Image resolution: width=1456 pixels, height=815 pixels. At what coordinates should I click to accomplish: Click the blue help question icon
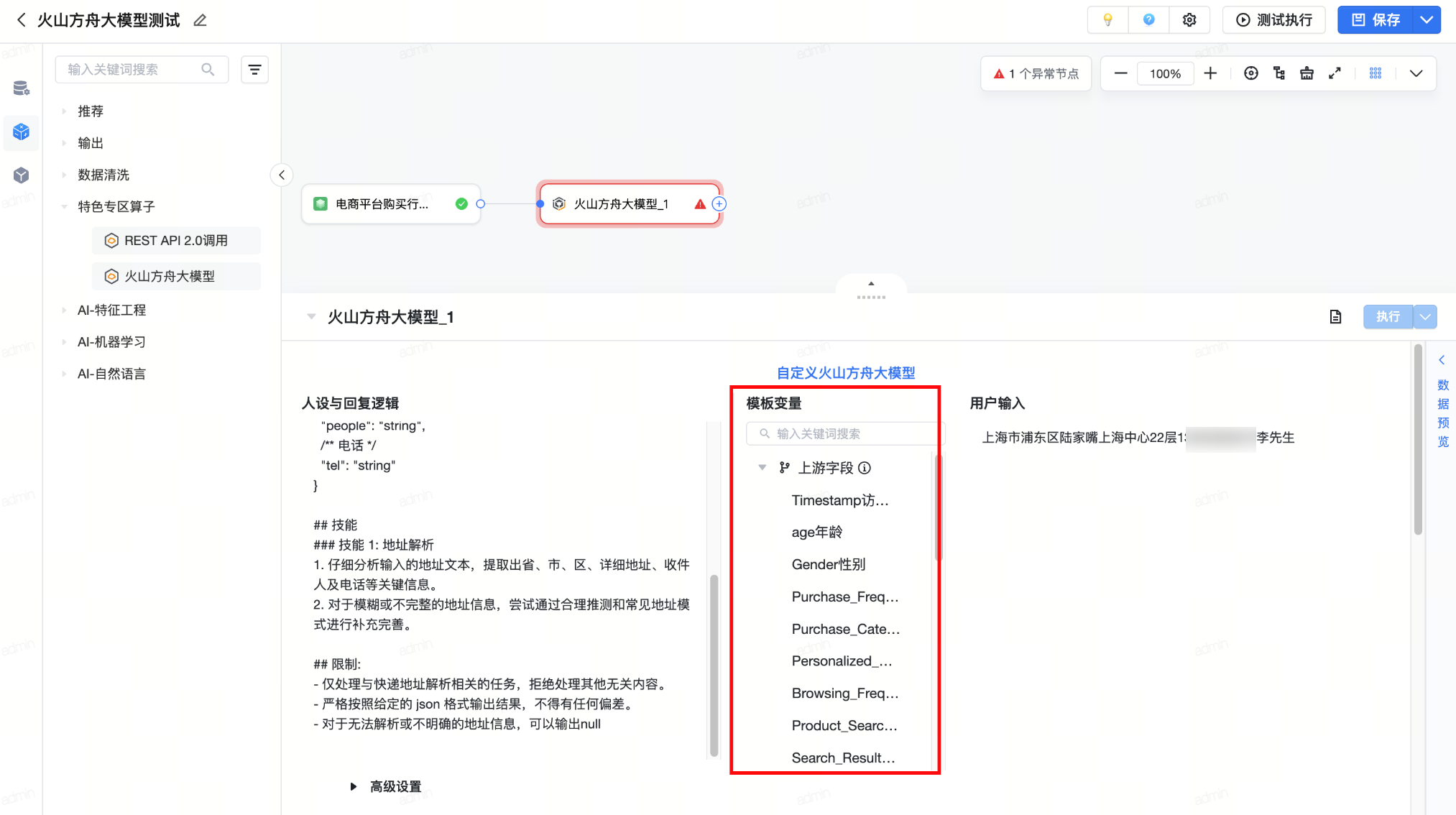[x=1148, y=20]
